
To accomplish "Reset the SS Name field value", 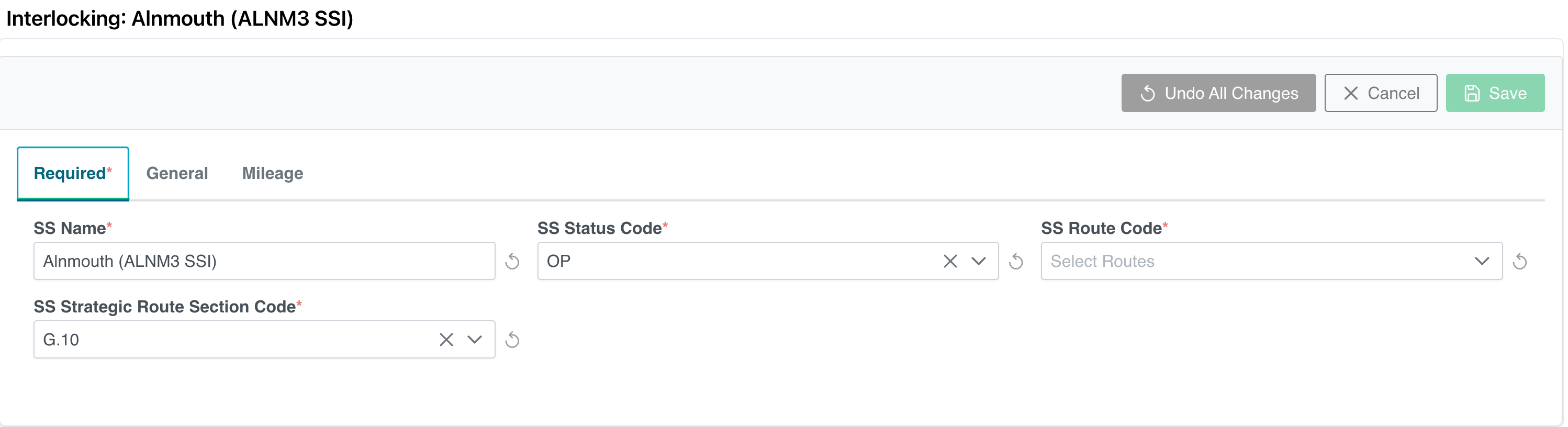I will click(x=512, y=262).
